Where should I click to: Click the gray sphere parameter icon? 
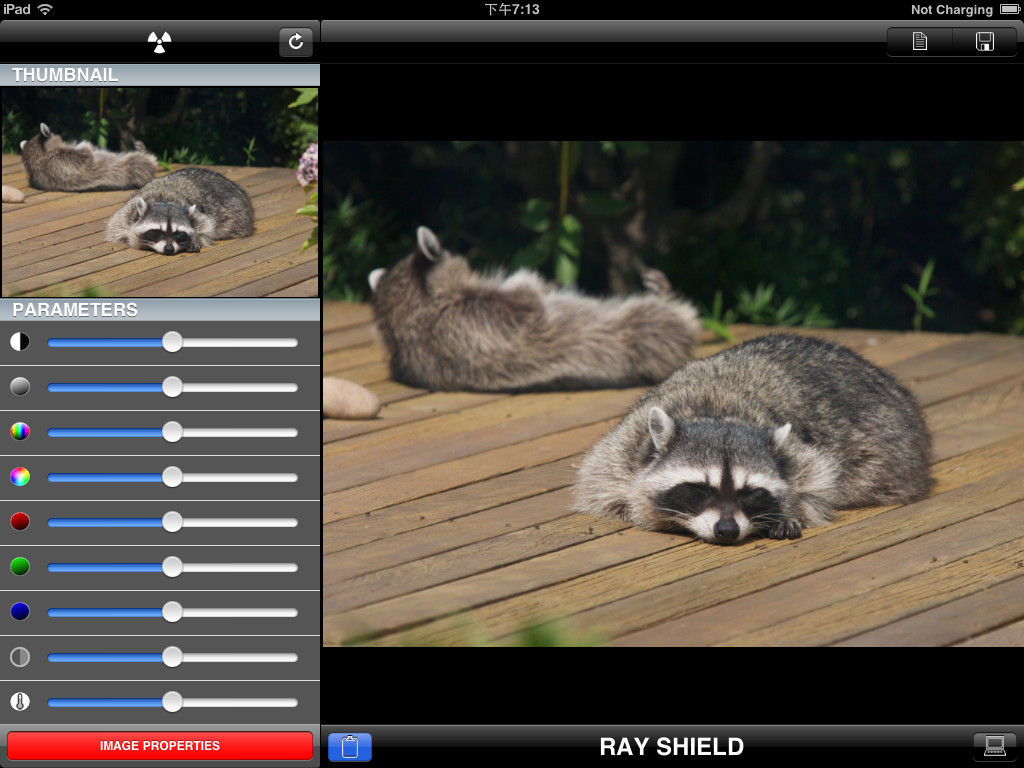pyautogui.click(x=20, y=387)
